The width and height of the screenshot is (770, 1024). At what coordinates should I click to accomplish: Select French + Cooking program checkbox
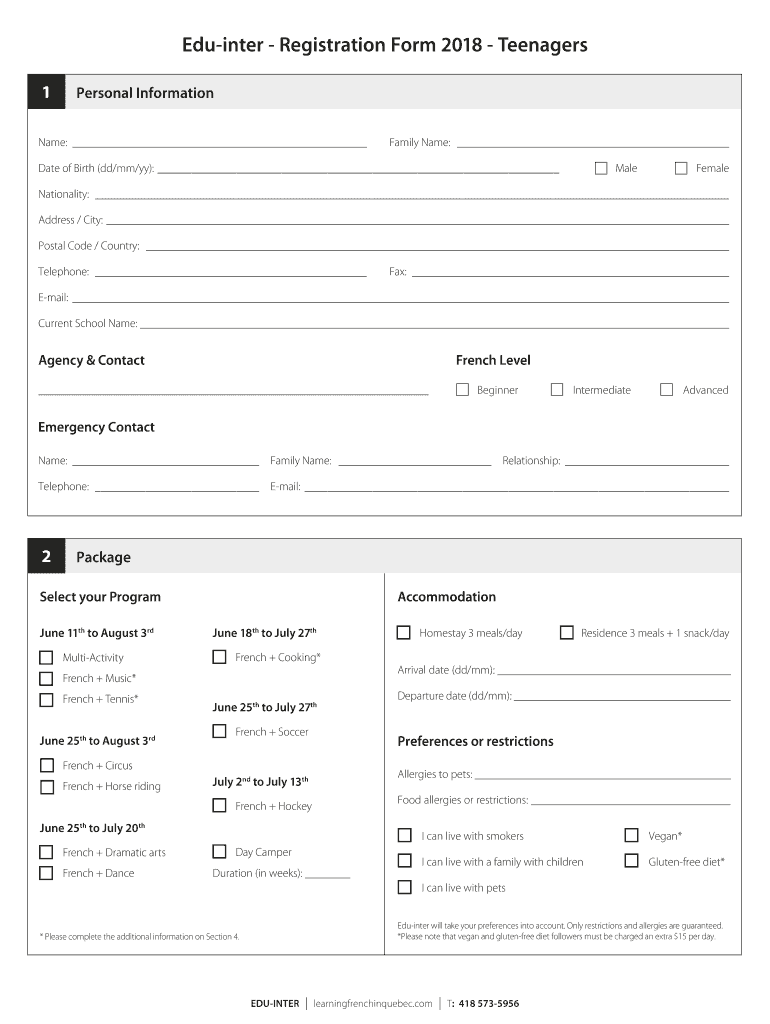pos(219,657)
